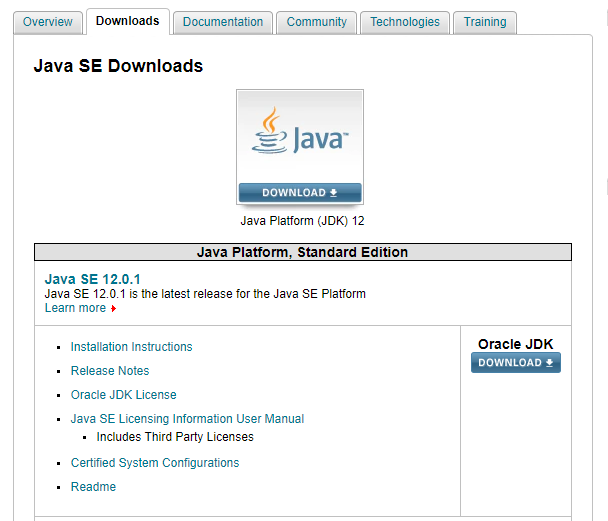
Task: Click the red arrow next to Learn more
Action: click(113, 309)
